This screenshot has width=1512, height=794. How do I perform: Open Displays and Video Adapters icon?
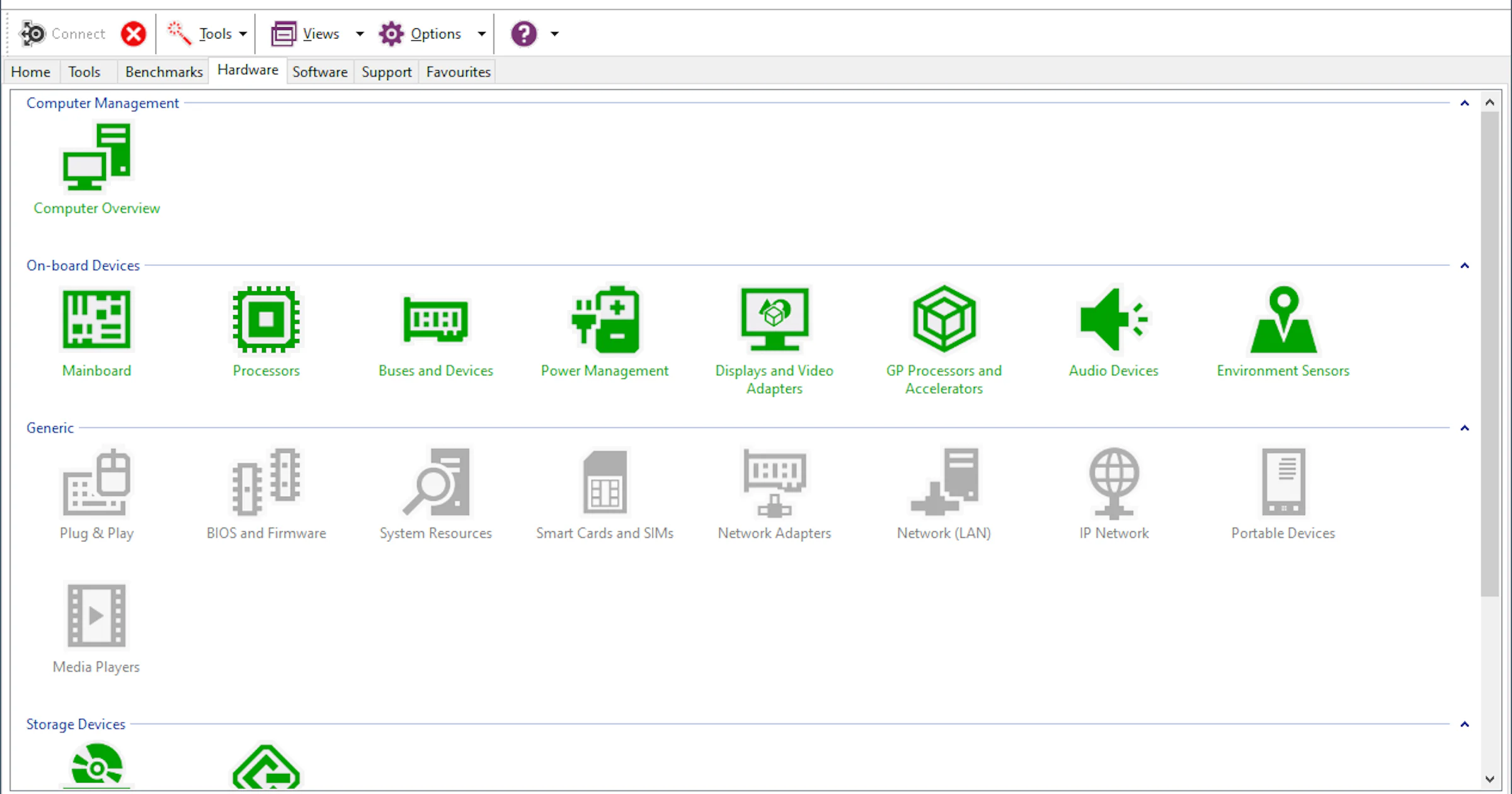[774, 319]
